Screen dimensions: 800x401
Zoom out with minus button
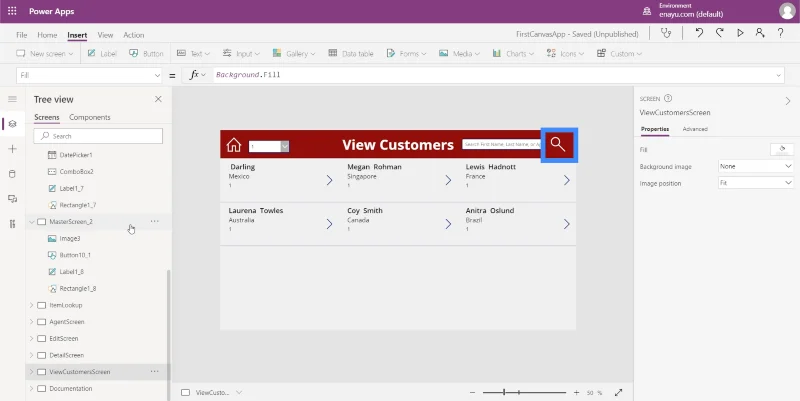pyautogui.click(x=472, y=392)
